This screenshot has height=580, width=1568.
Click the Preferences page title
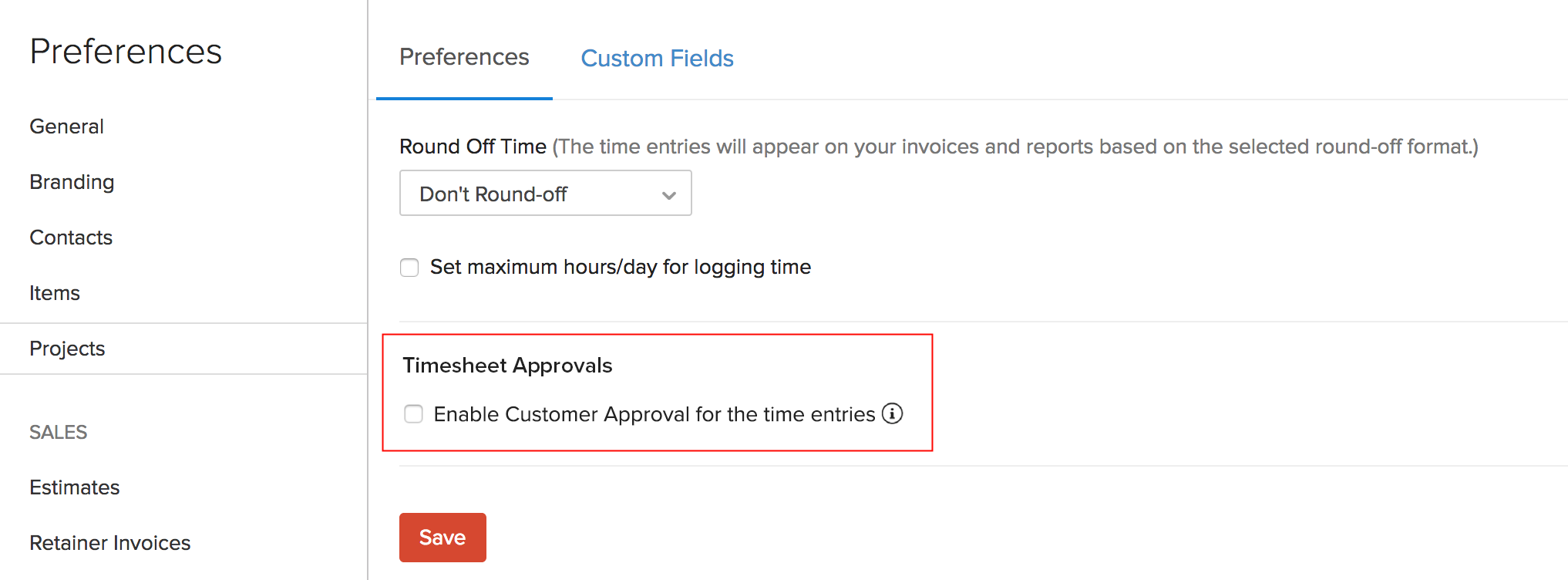coord(126,51)
